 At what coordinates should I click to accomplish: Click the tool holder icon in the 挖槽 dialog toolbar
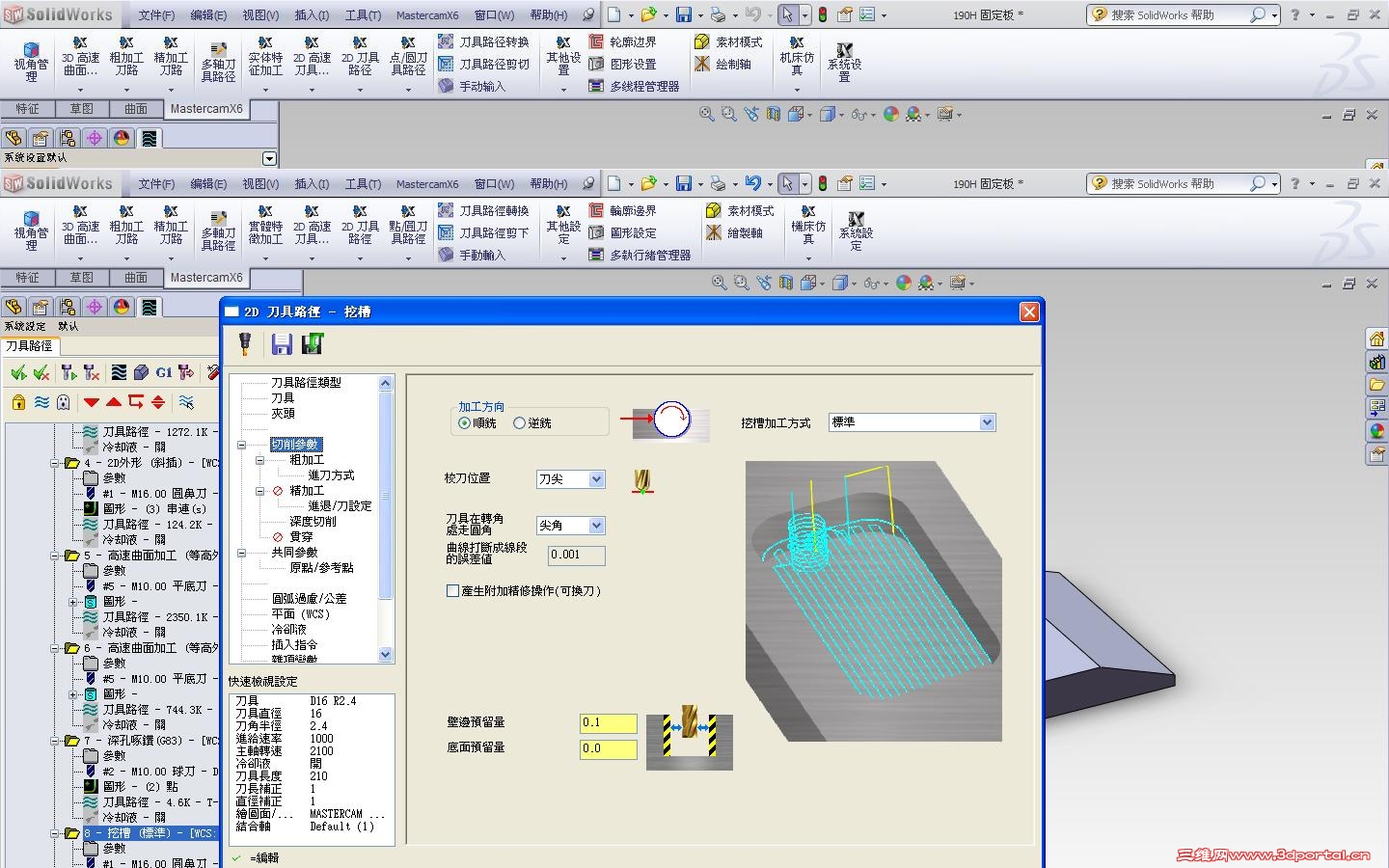coord(245,343)
